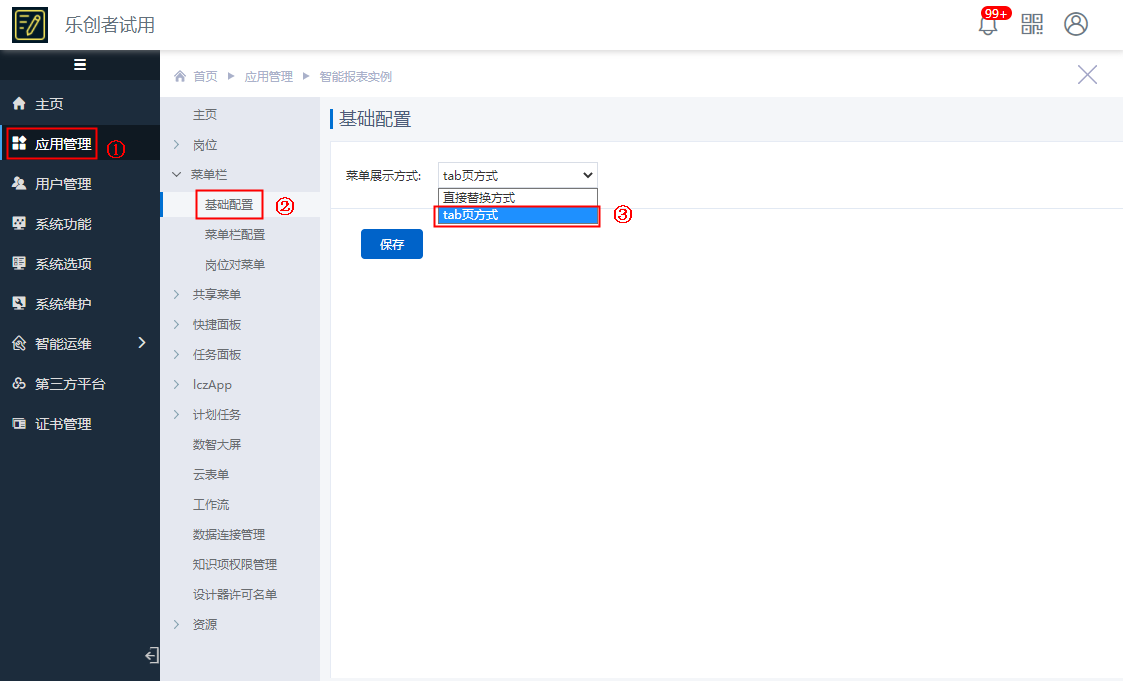Click the 保存 button

(392, 244)
